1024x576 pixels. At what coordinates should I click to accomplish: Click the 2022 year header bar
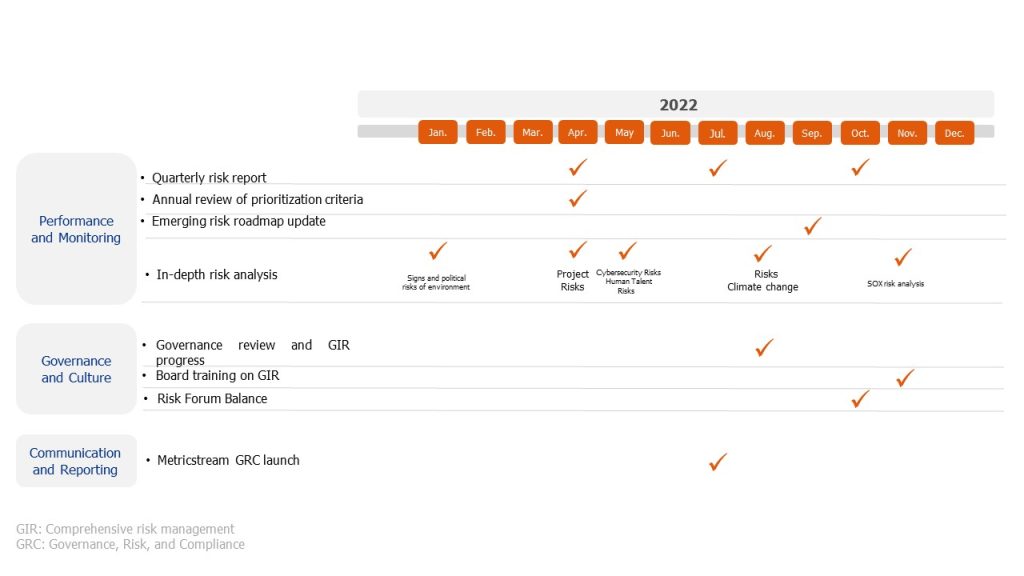click(676, 104)
